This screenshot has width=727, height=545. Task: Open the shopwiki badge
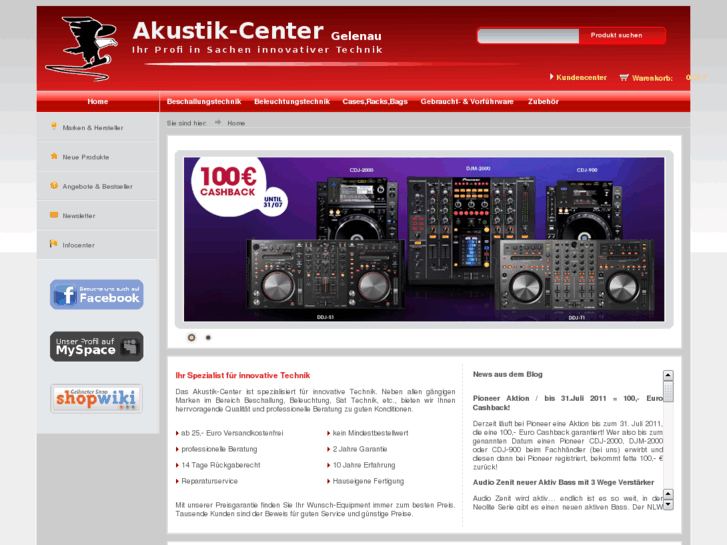[96, 398]
